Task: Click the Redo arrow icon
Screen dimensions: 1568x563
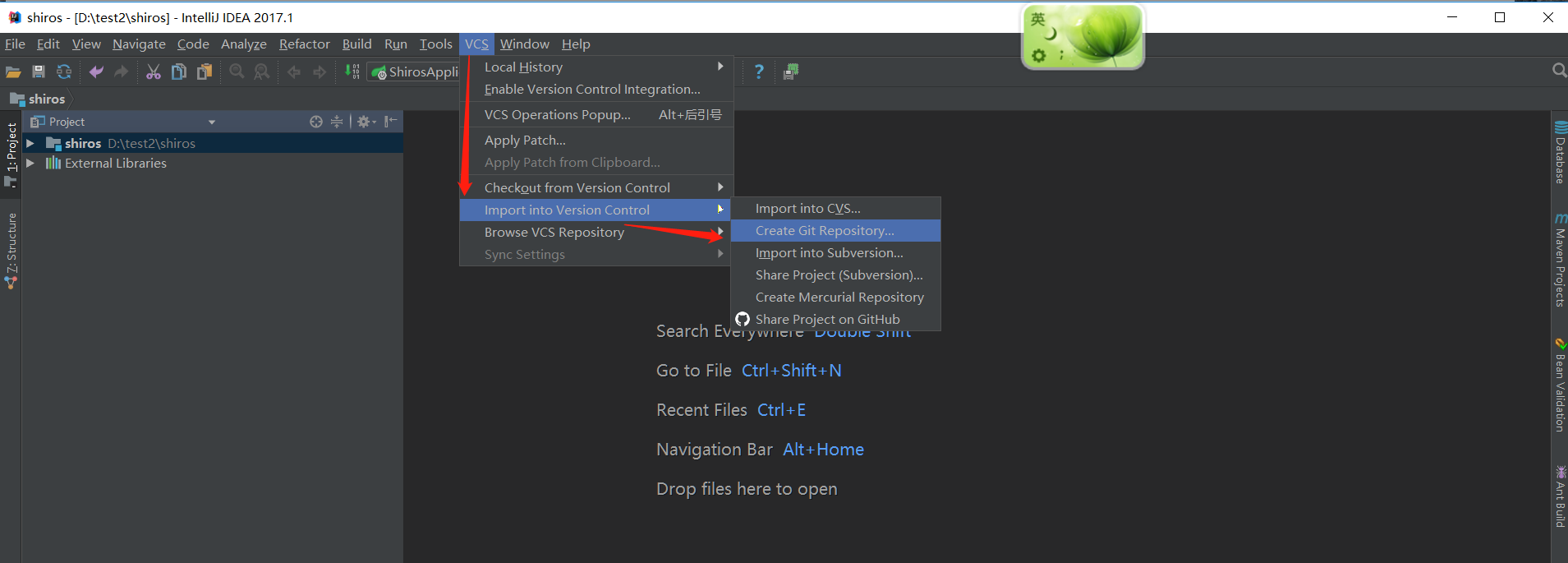Action: (x=122, y=72)
